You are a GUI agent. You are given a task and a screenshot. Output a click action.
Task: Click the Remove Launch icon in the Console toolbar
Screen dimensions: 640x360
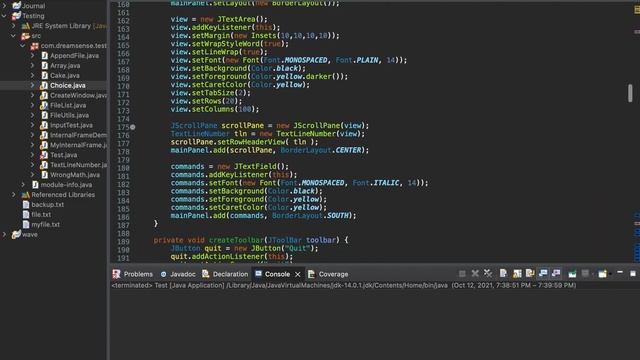(475, 273)
